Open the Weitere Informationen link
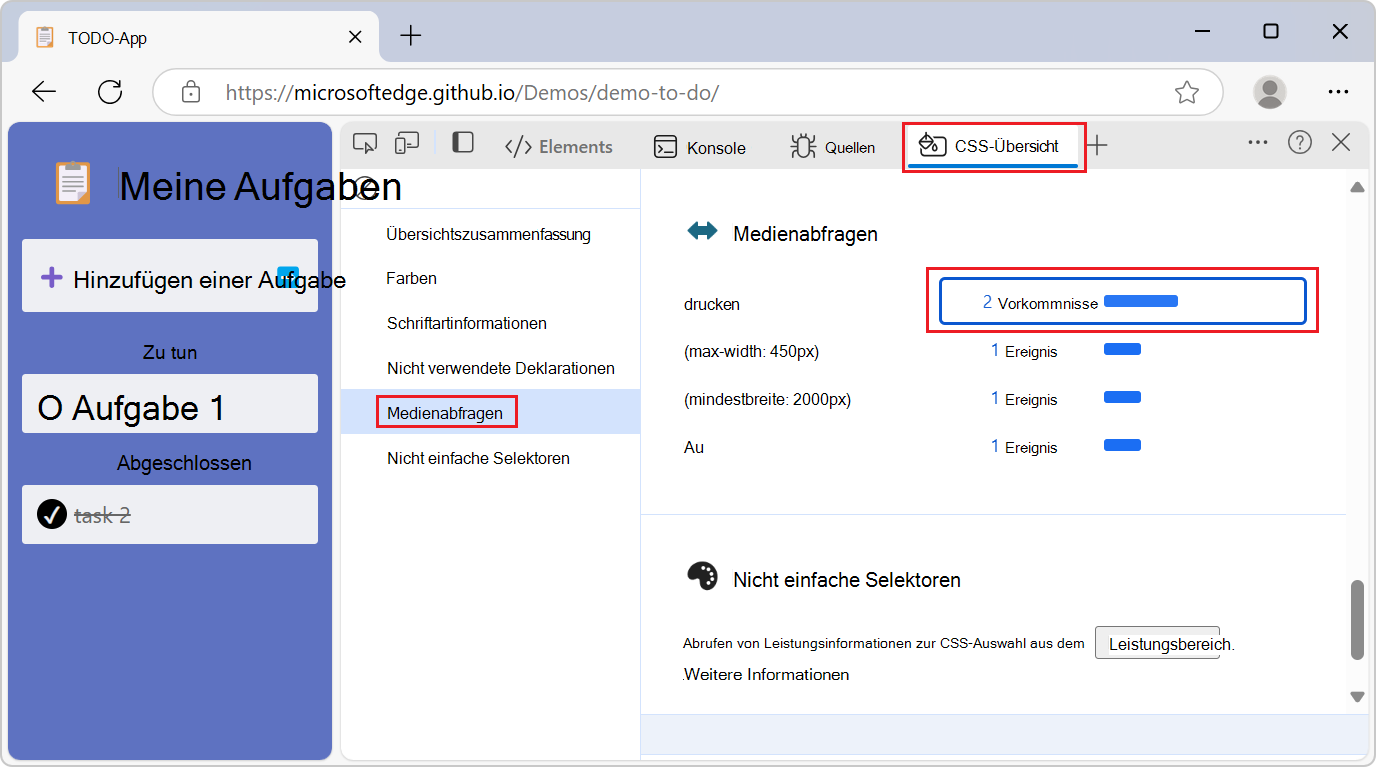The height and width of the screenshot is (767, 1376). 766,674
